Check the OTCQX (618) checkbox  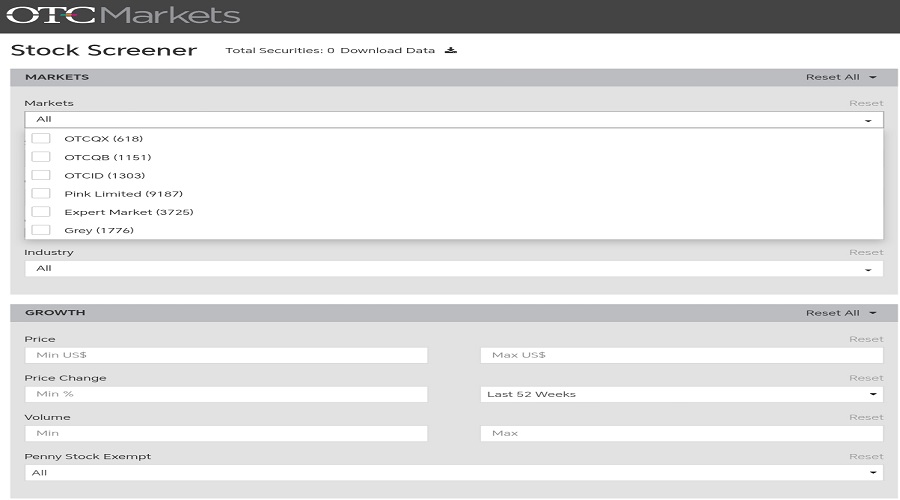coord(41,139)
